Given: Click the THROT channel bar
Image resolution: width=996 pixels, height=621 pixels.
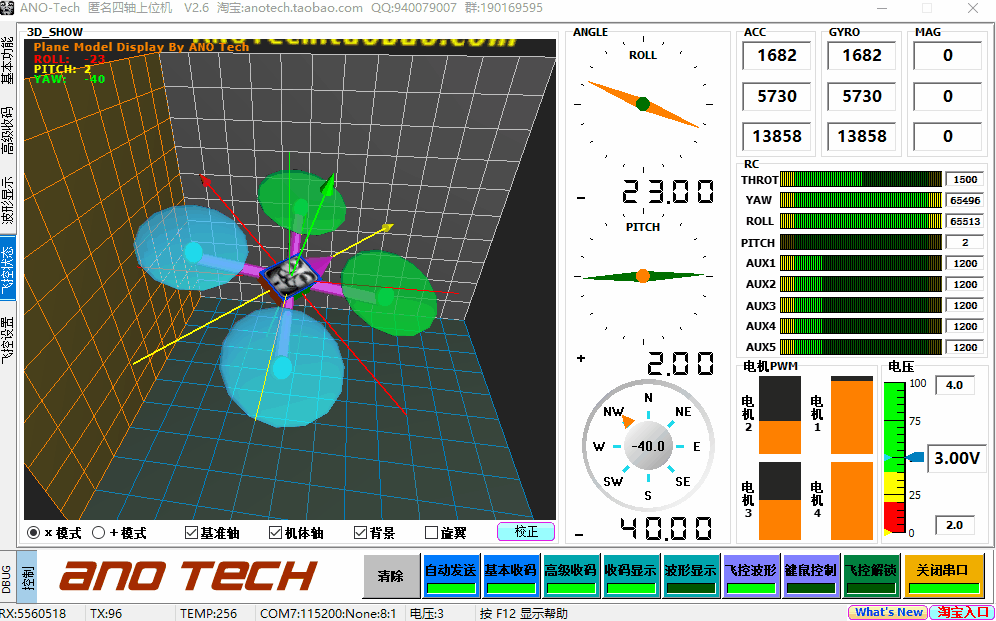Looking at the screenshot, I should pyautogui.click(x=860, y=179).
